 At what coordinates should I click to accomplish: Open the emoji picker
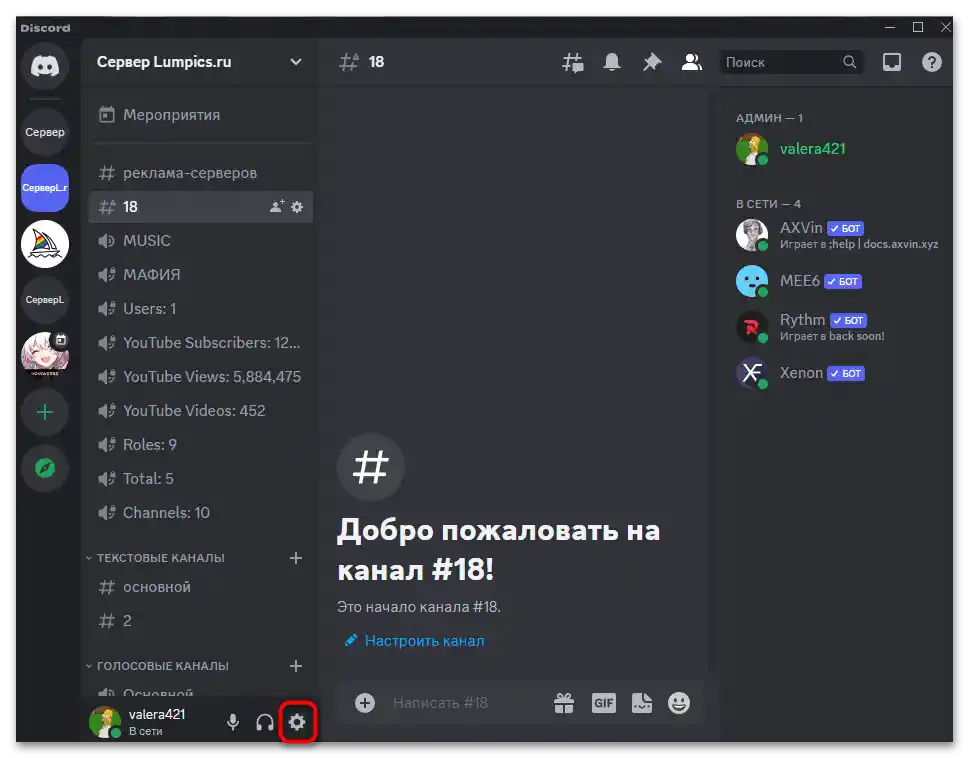[679, 702]
